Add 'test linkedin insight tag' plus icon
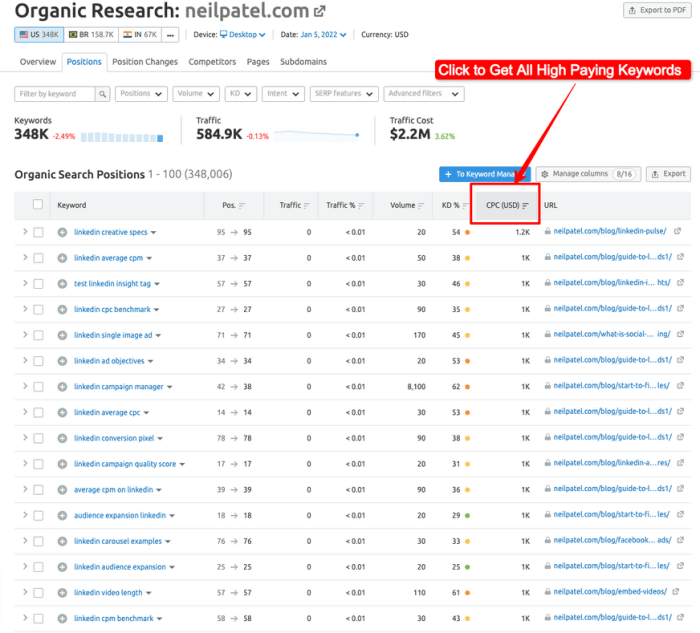This screenshot has height=633, width=700. pos(62,283)
